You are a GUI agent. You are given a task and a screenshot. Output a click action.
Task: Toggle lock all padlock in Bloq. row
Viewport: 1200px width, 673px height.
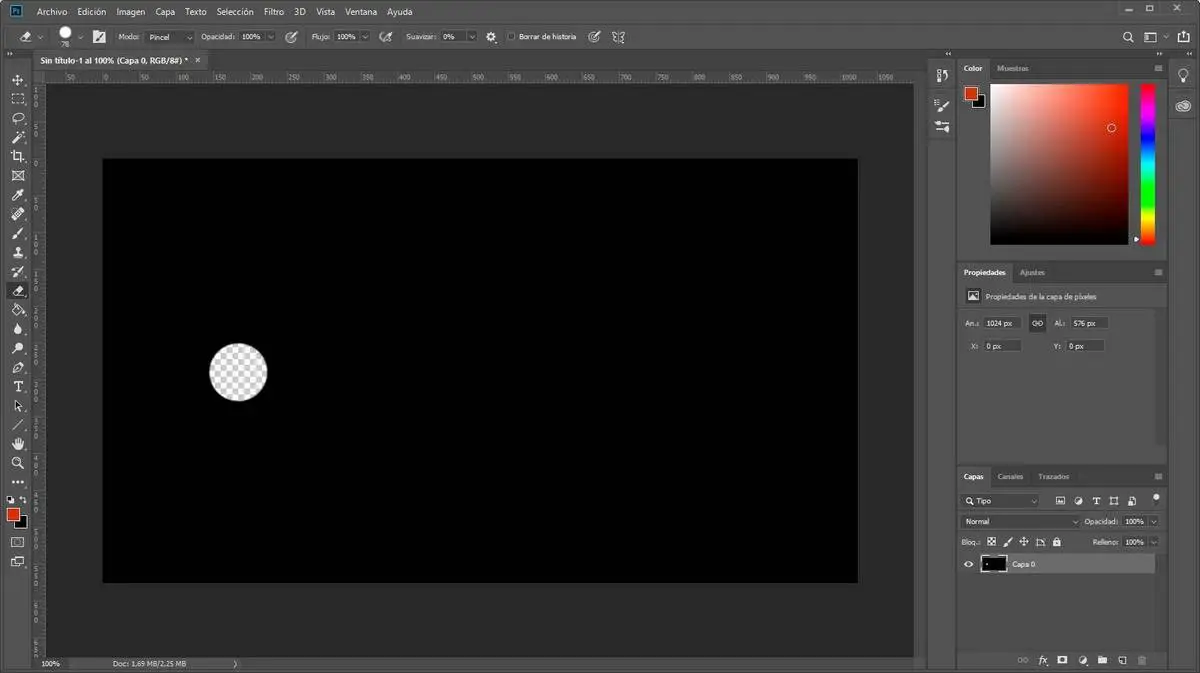coord(1057,542)
